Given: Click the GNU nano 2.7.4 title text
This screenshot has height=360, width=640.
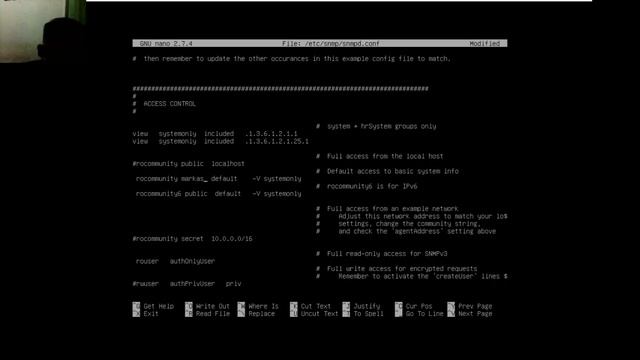Looking at the screenshot, I should click(166, 43).
